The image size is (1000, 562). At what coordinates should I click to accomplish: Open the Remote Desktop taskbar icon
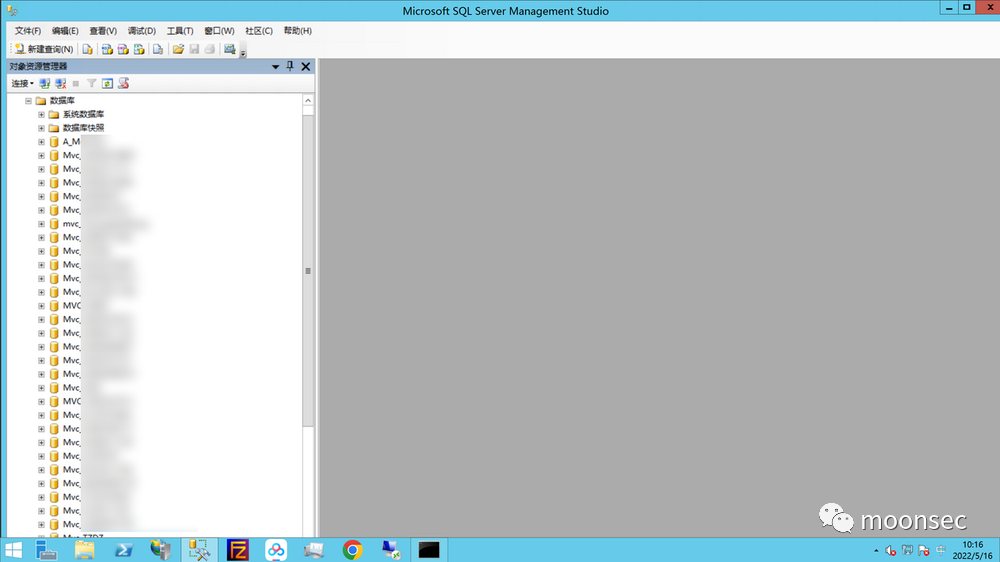pyautogui.click(x=390, y=550)
